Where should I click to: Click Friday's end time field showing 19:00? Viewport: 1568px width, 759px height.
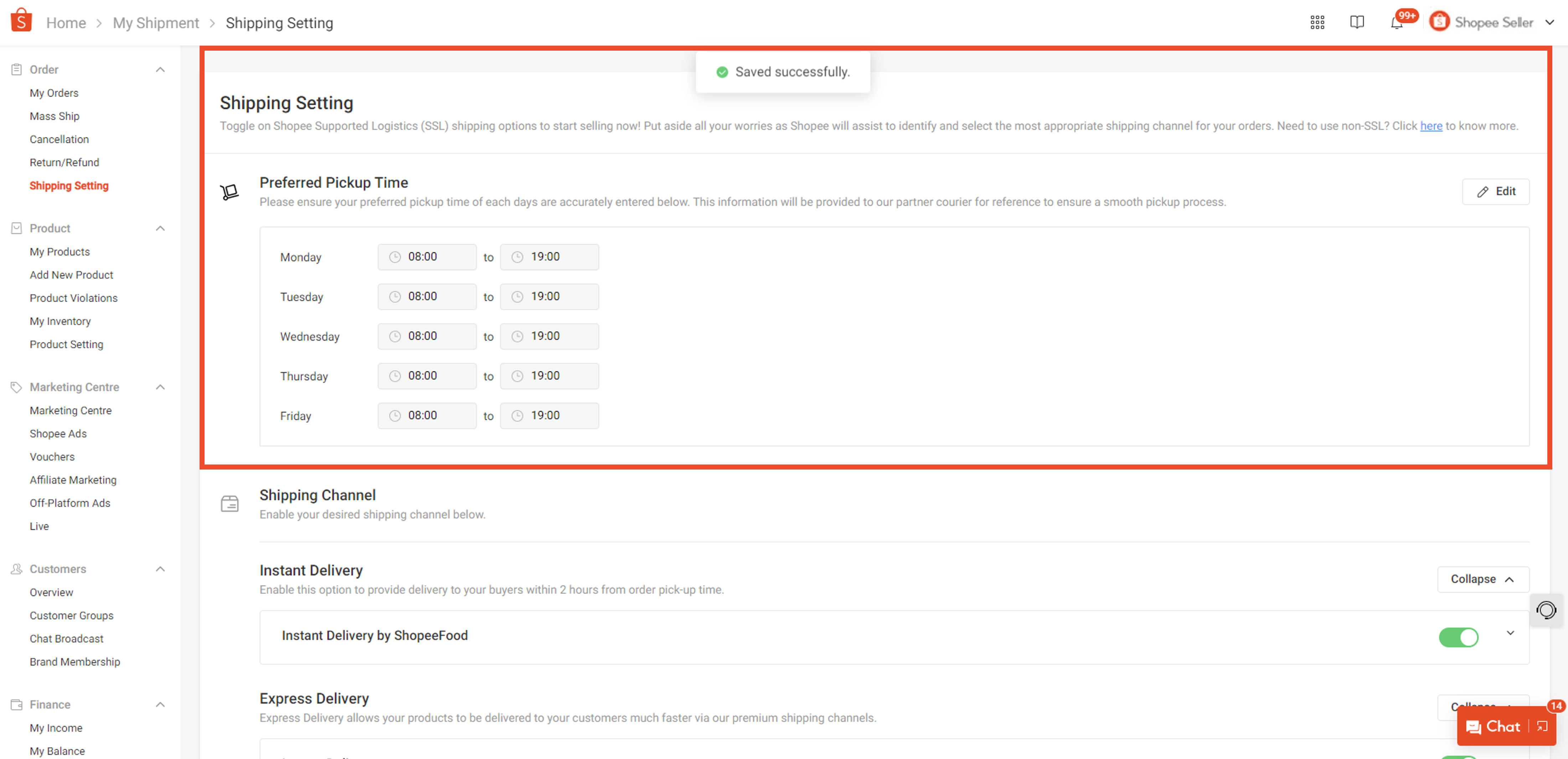point(549,415)
